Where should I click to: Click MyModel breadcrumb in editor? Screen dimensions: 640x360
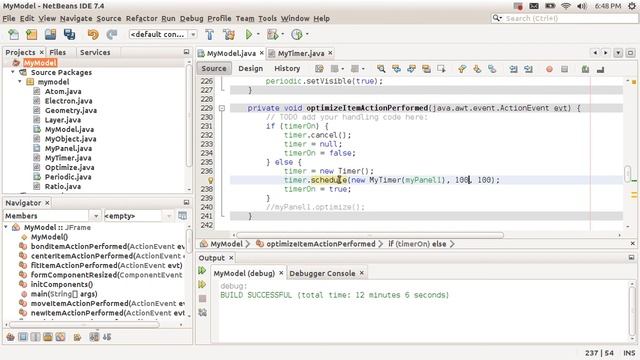(x=227, y=244)
